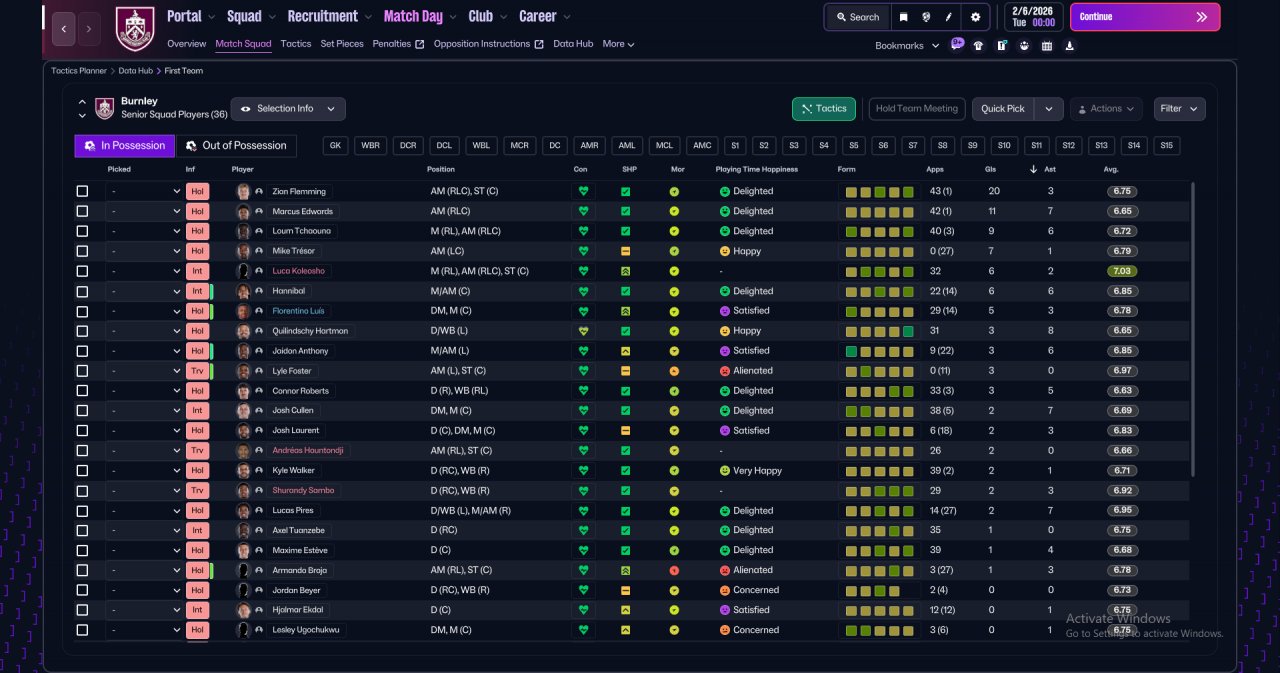The image size is (1280, 673).
Task: Click the Out of Possession button
Action: point(237,146)
